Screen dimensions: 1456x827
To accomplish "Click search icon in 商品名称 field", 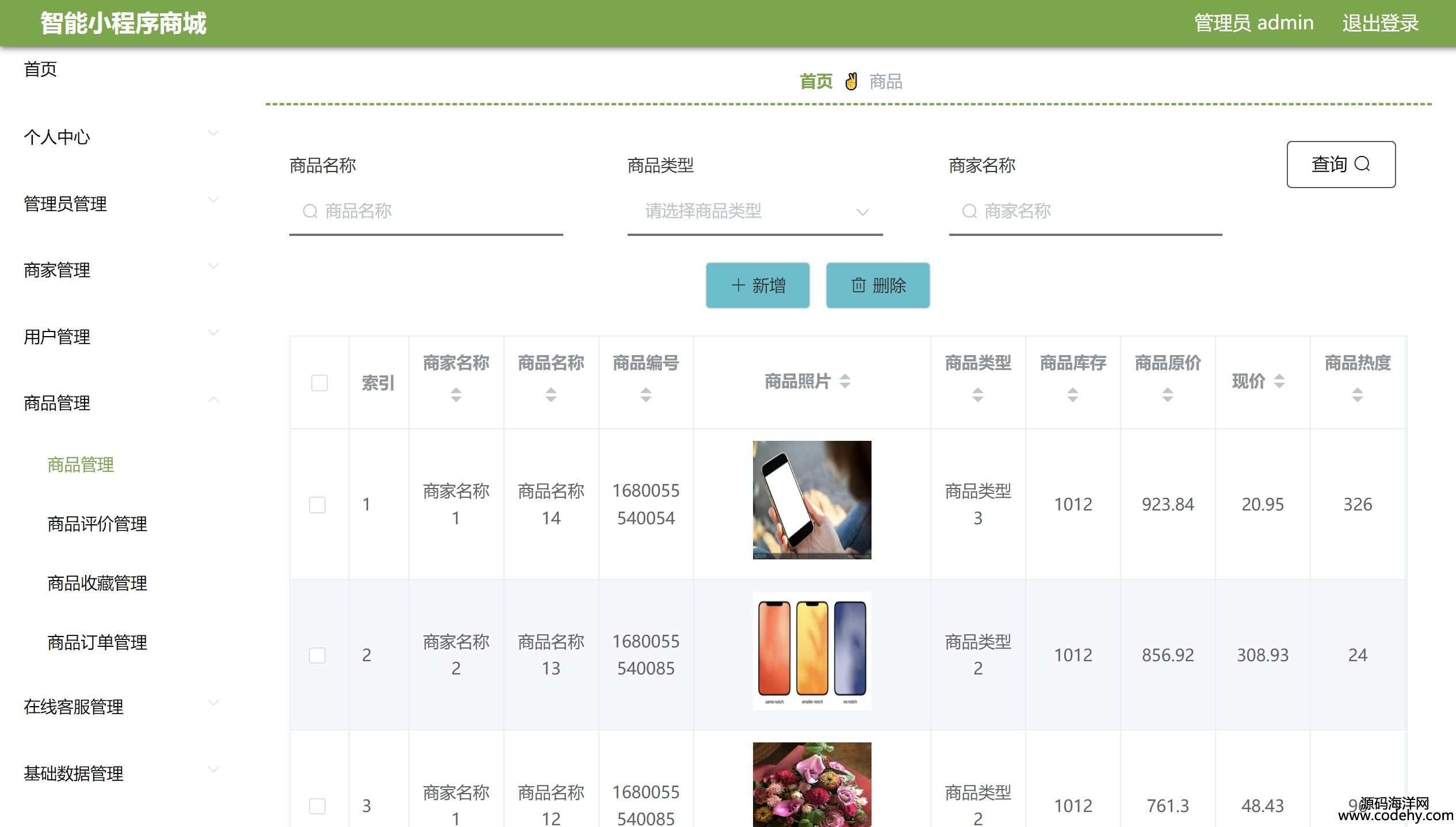I will (310, 211).
